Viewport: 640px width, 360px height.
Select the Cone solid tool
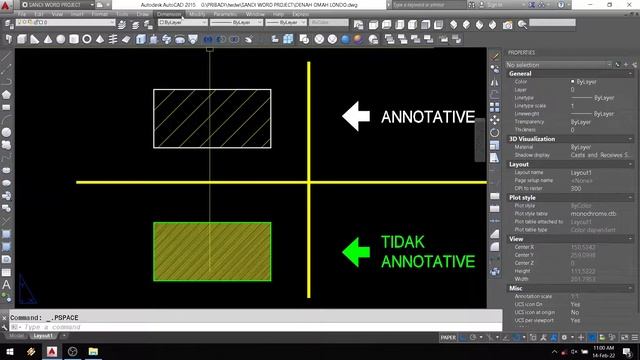[x=48, y=39]
